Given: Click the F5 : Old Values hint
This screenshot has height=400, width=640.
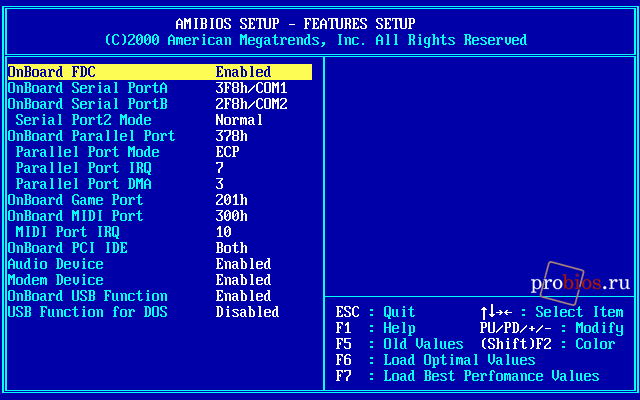Looking at the screenshot, I should pyautogui.click(x=400, y=344).
